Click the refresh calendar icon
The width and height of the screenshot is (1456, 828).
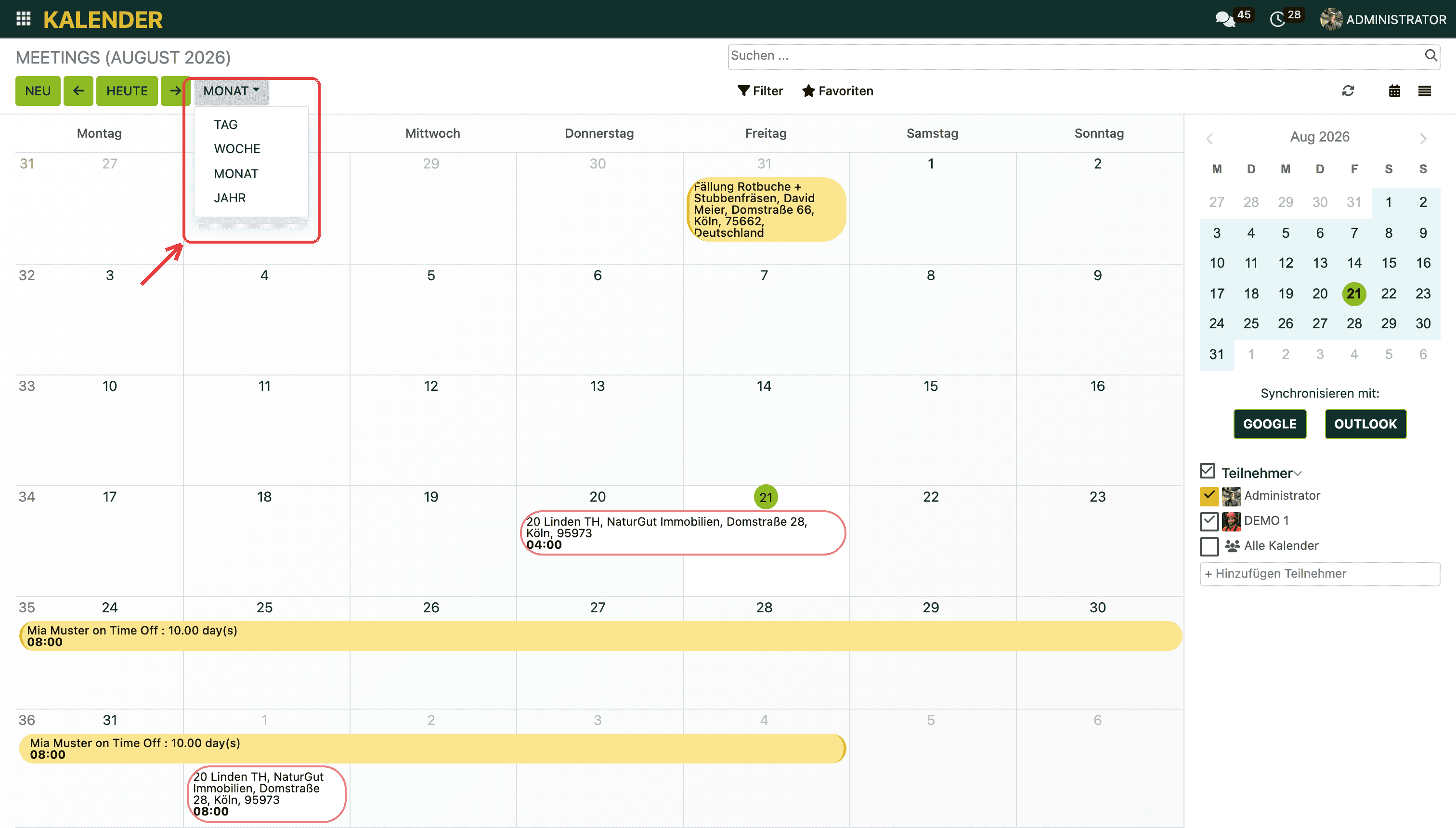[x=1348, y=91]
